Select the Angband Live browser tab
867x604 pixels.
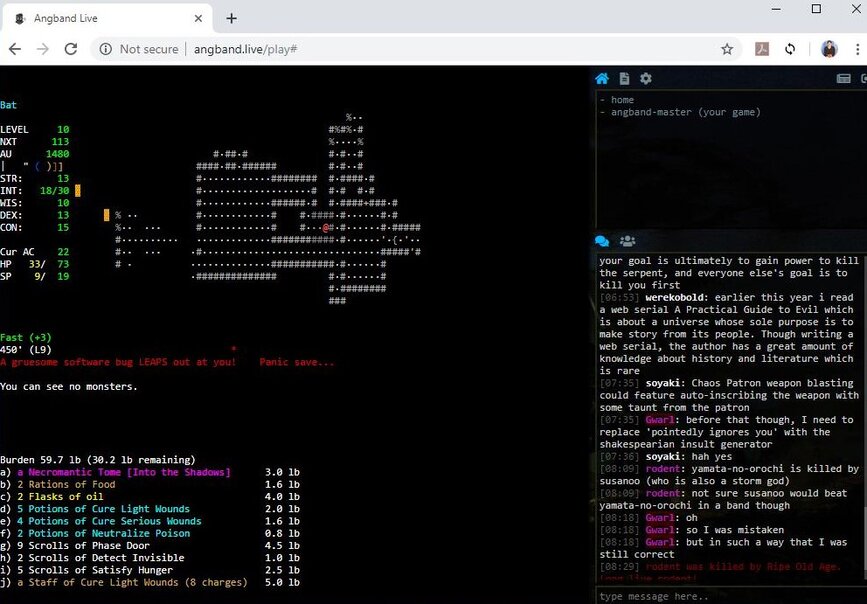coord(105,18)
